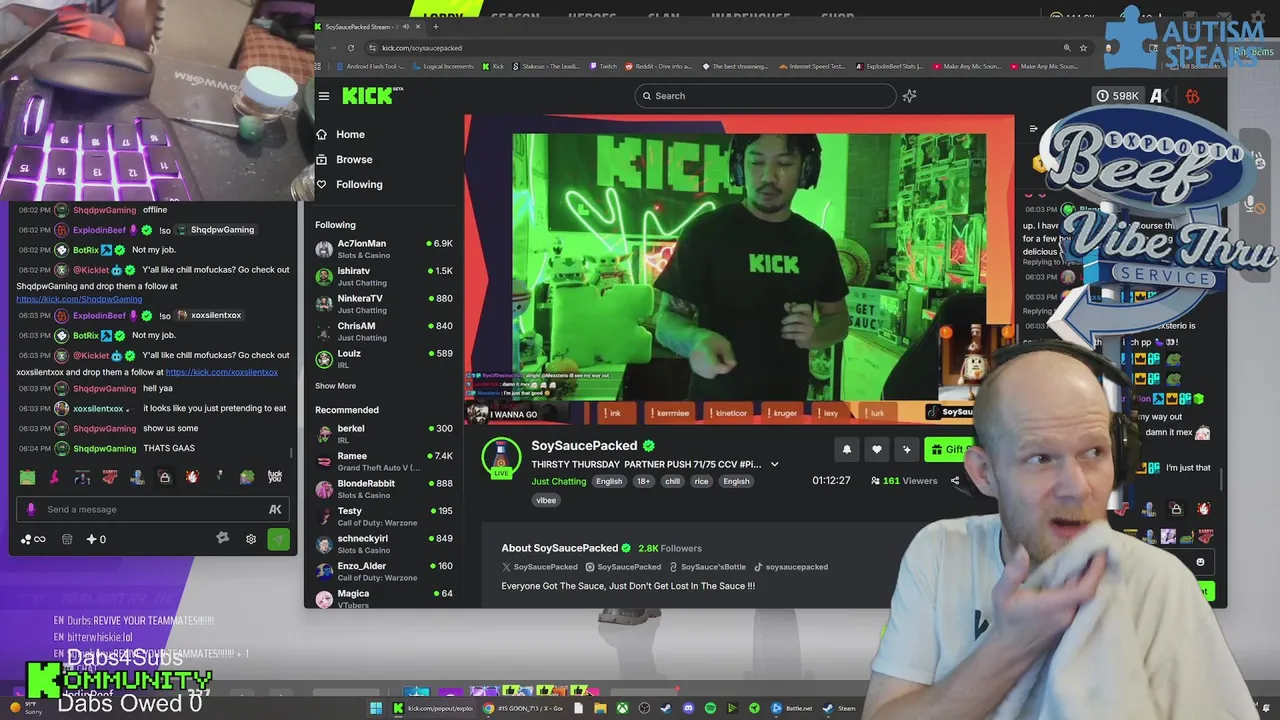Image resolution: width=1280 pixels, height=720 pixels.
Task: Select the vibee tag
Action: pyautogui.click(x=546, y=500)
